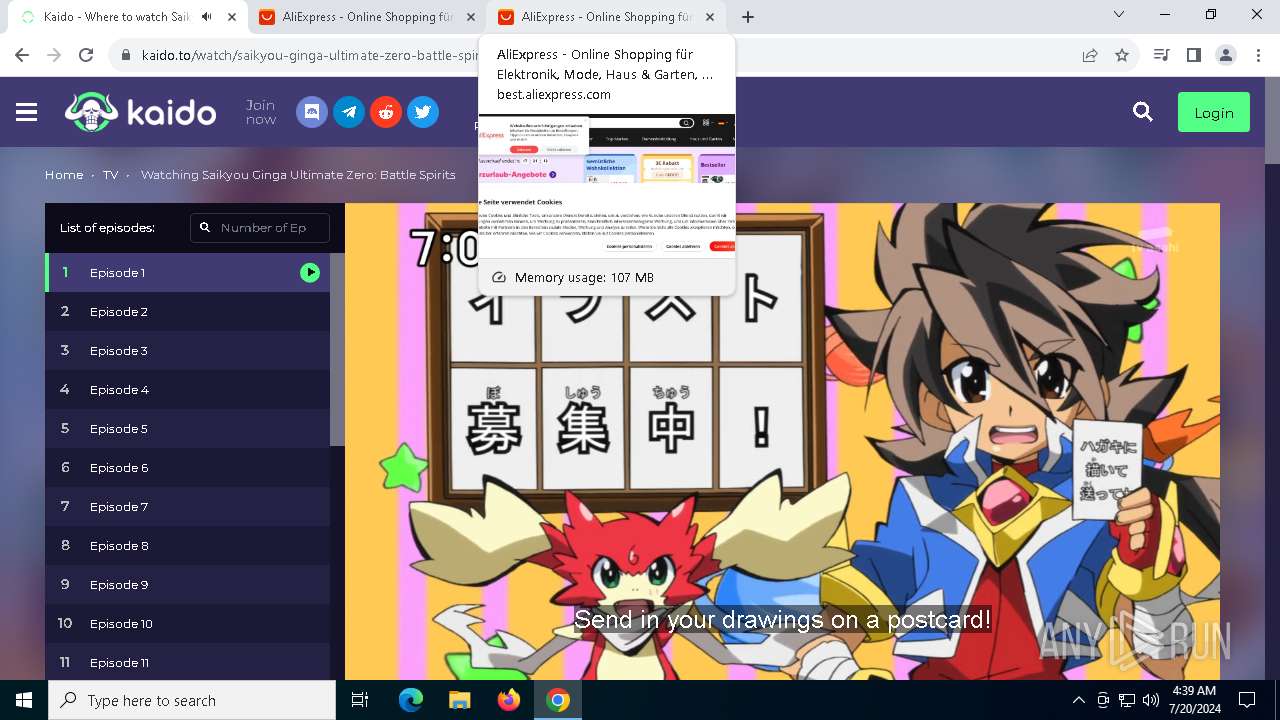Open the Windows Start menu

(x=24, y=700)
